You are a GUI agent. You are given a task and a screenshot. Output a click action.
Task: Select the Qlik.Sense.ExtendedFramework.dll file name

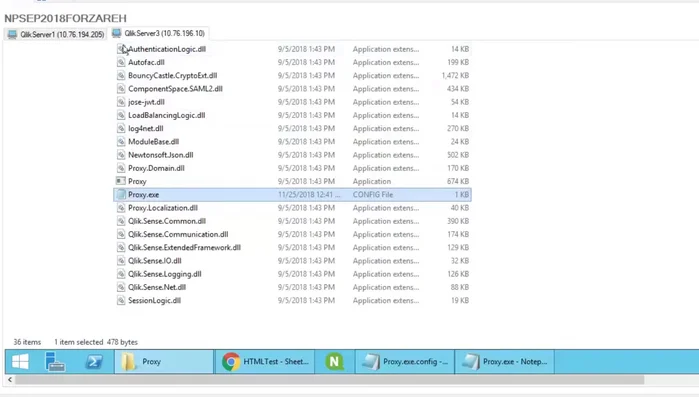point(184,248)
